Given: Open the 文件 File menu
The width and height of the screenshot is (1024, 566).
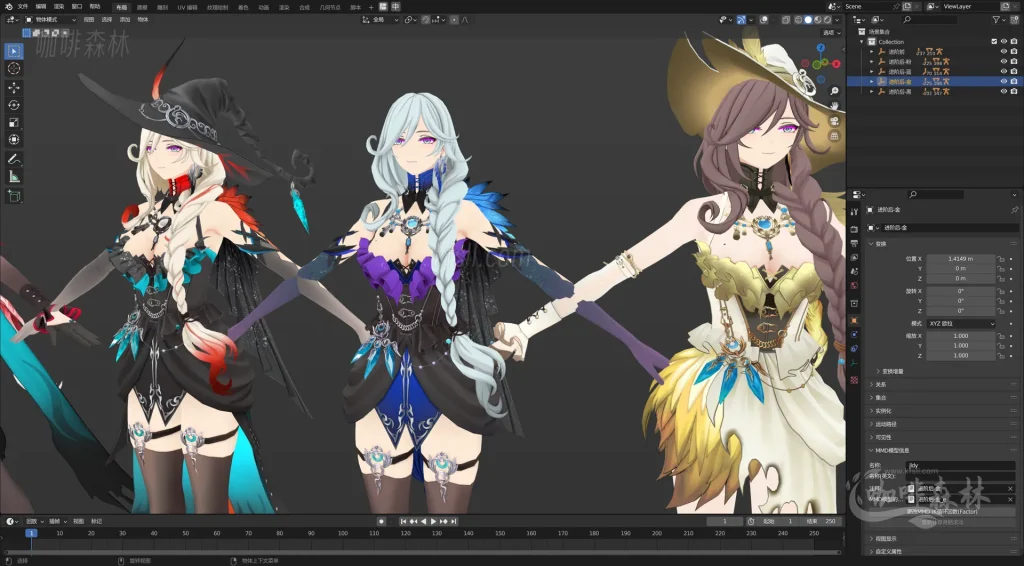Looking at the screenshot, I should coord(23,7).
